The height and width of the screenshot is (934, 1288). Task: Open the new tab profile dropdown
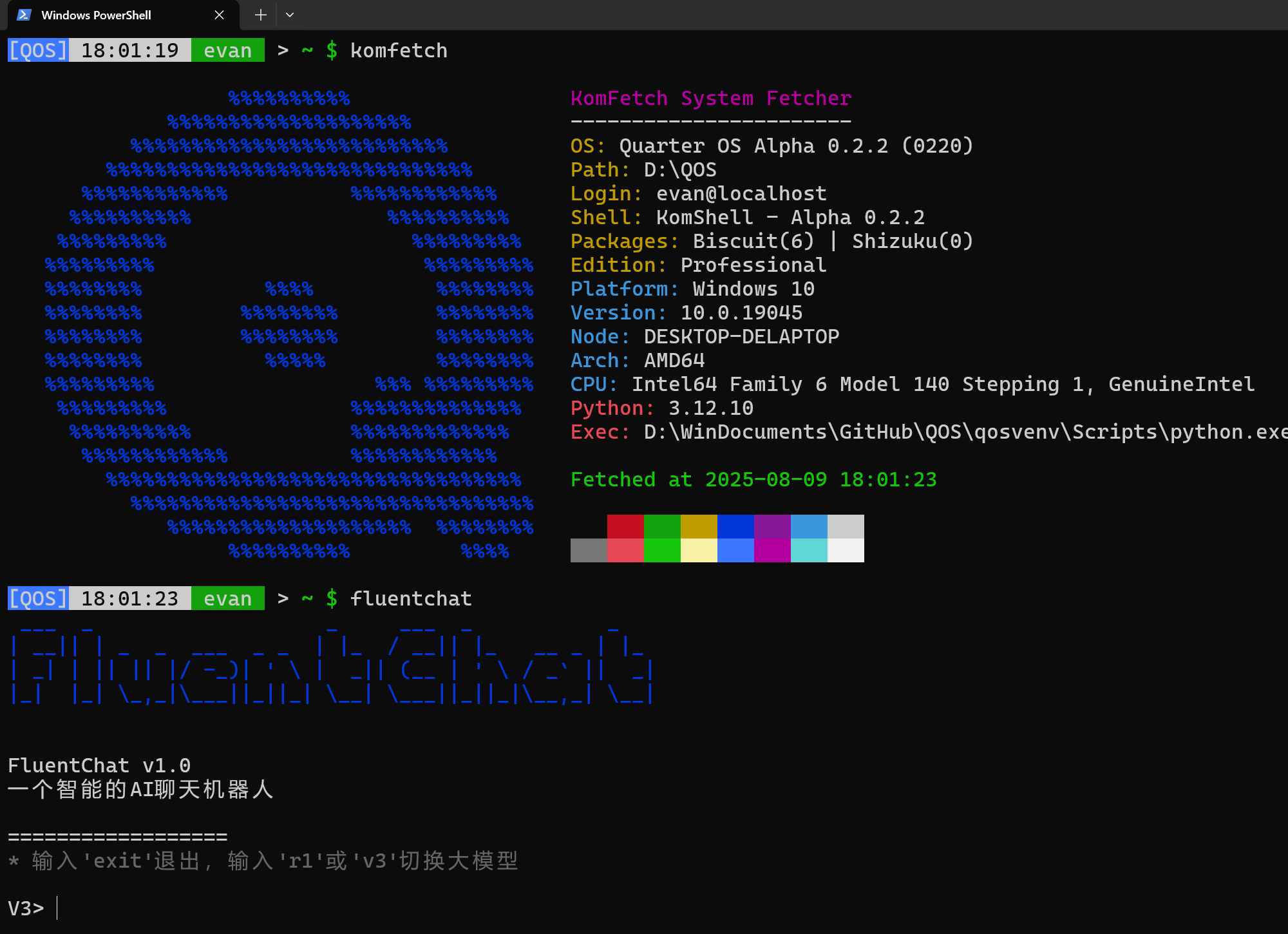tap(290, 15)
